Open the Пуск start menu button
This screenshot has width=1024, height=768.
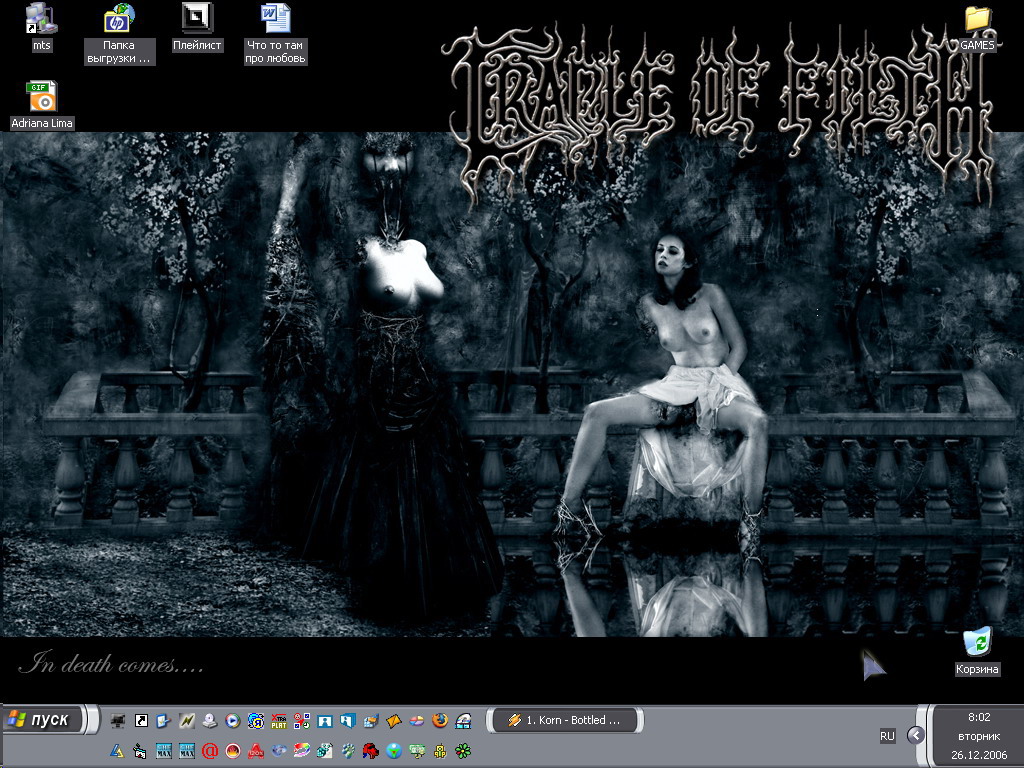(x=40, y=720)
